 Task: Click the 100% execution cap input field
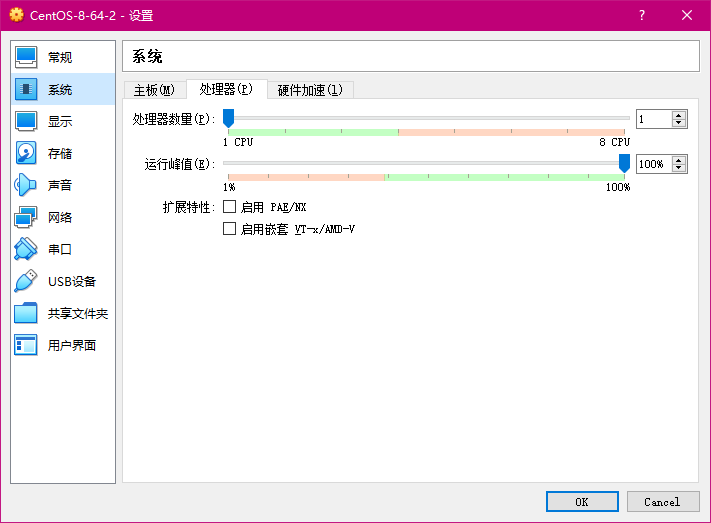click(654, 164)
